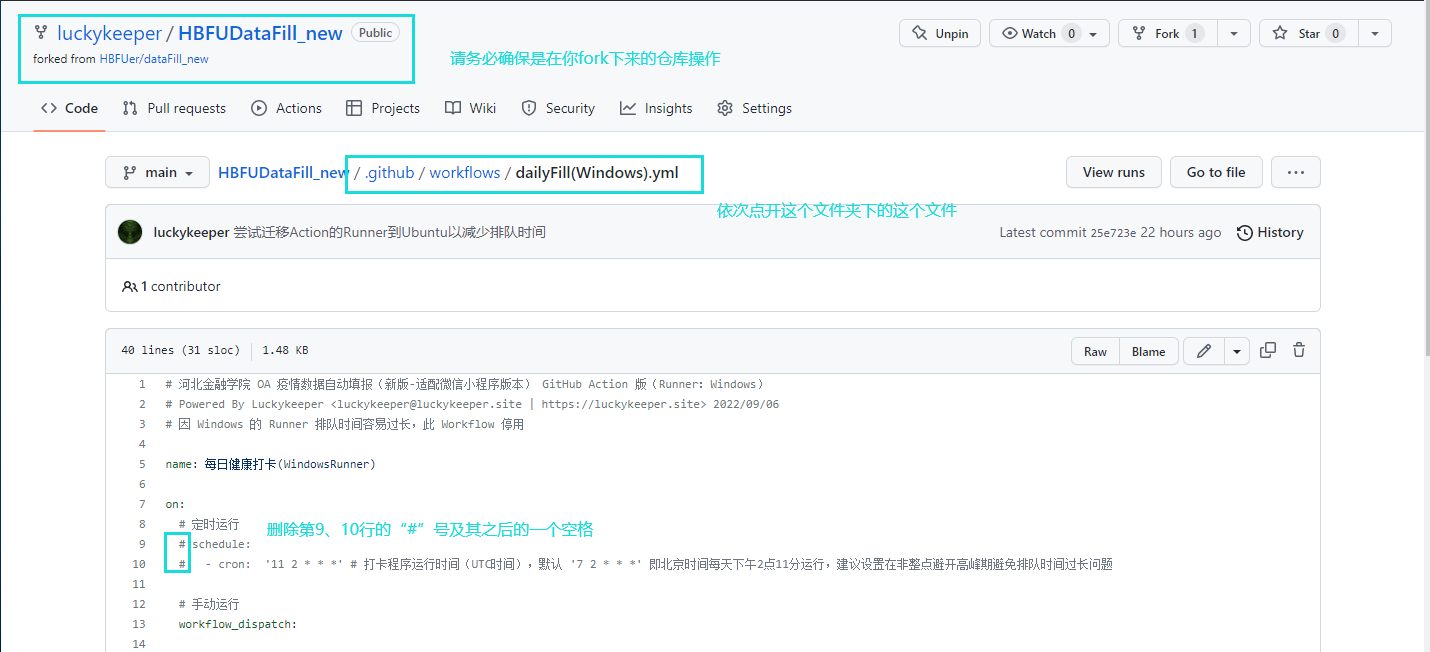
Task: Select line number 5 in code
Action: [x=141, y=464]
